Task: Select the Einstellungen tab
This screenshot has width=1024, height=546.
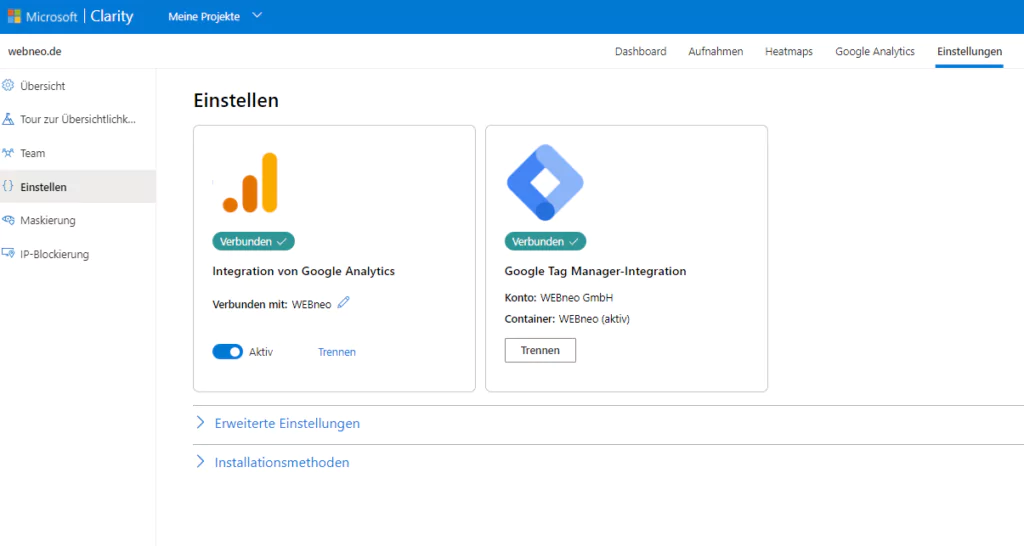Action: (x=969, y=51)
